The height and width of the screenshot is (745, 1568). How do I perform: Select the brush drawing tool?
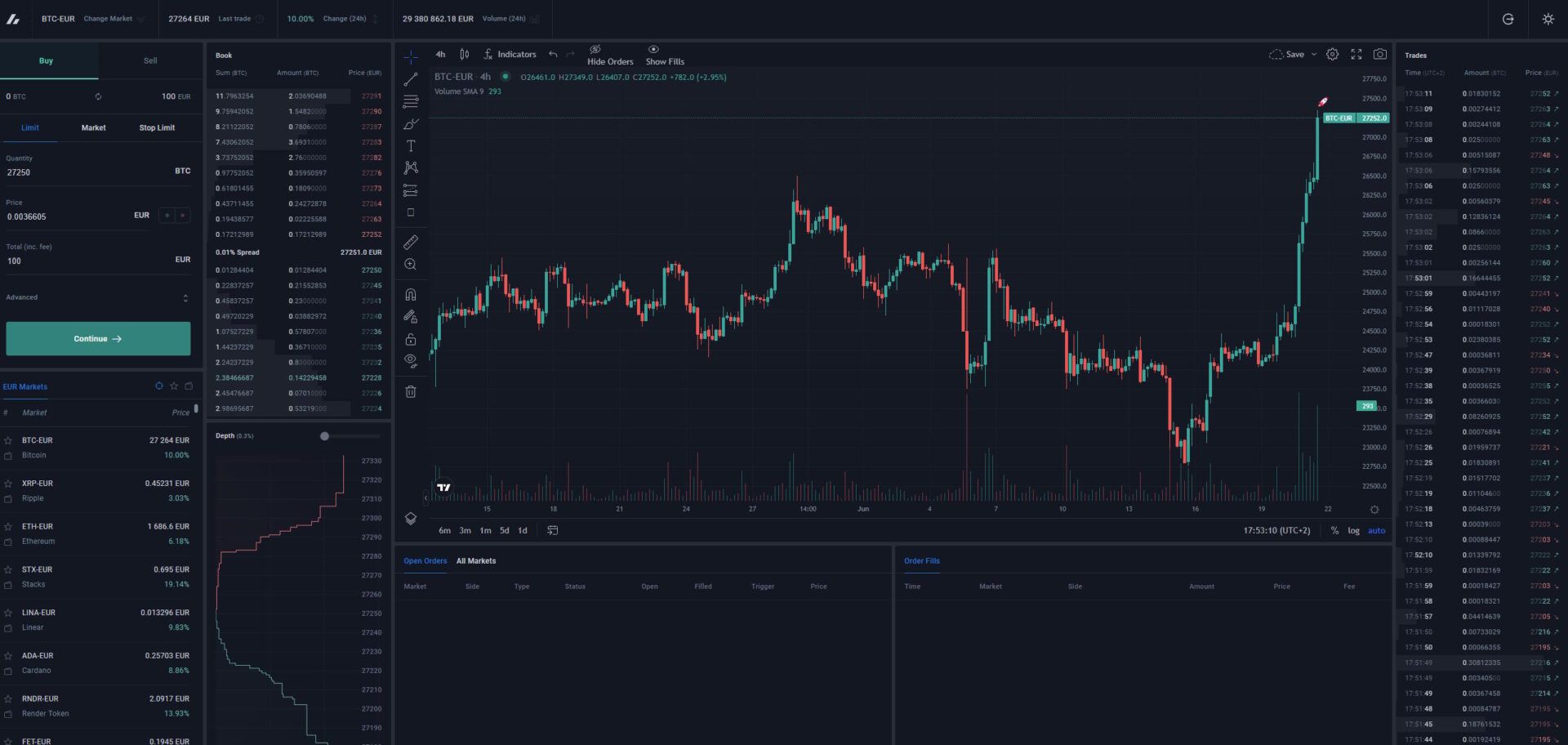(411, 124)
